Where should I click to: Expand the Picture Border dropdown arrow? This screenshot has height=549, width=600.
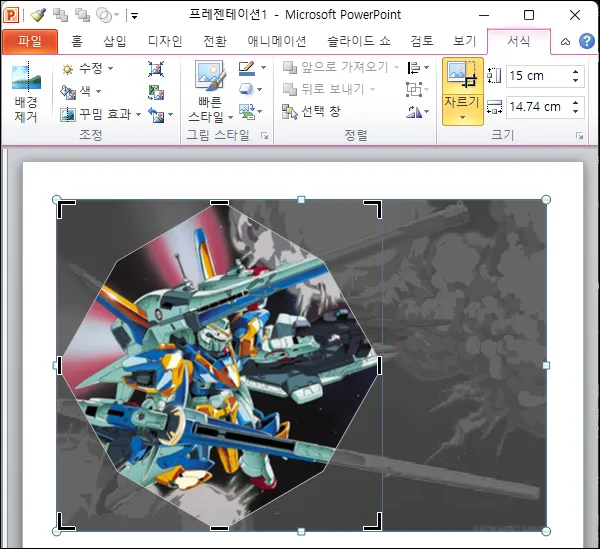[264, 68]
